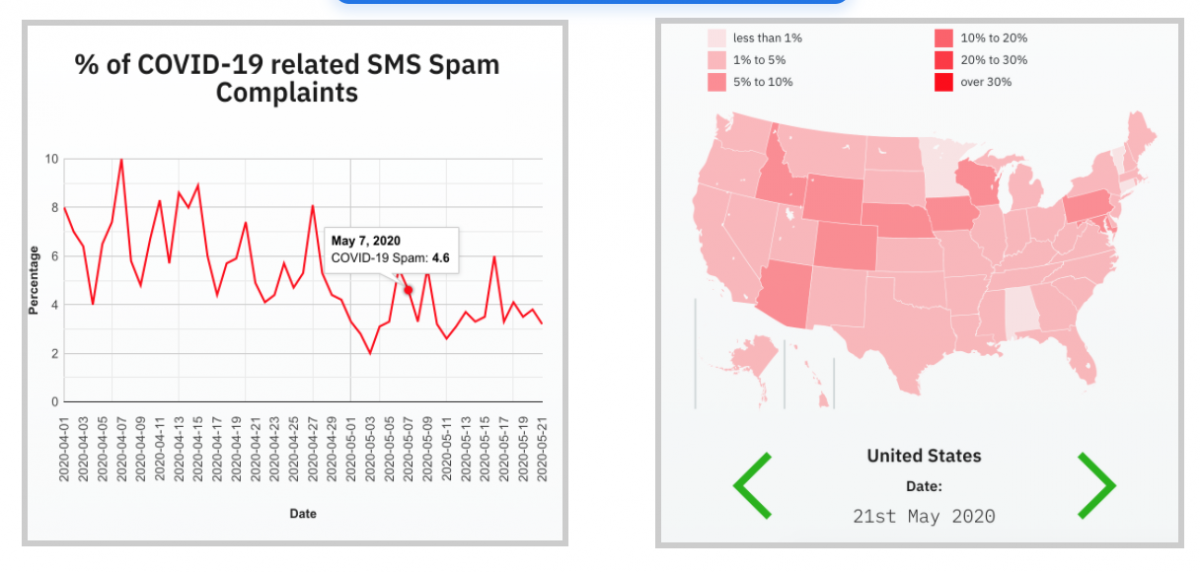Click the chart peak at 10 percent
Viewport: 1200px width, 572px height.
pyautogui.click(x=121, y=159)
